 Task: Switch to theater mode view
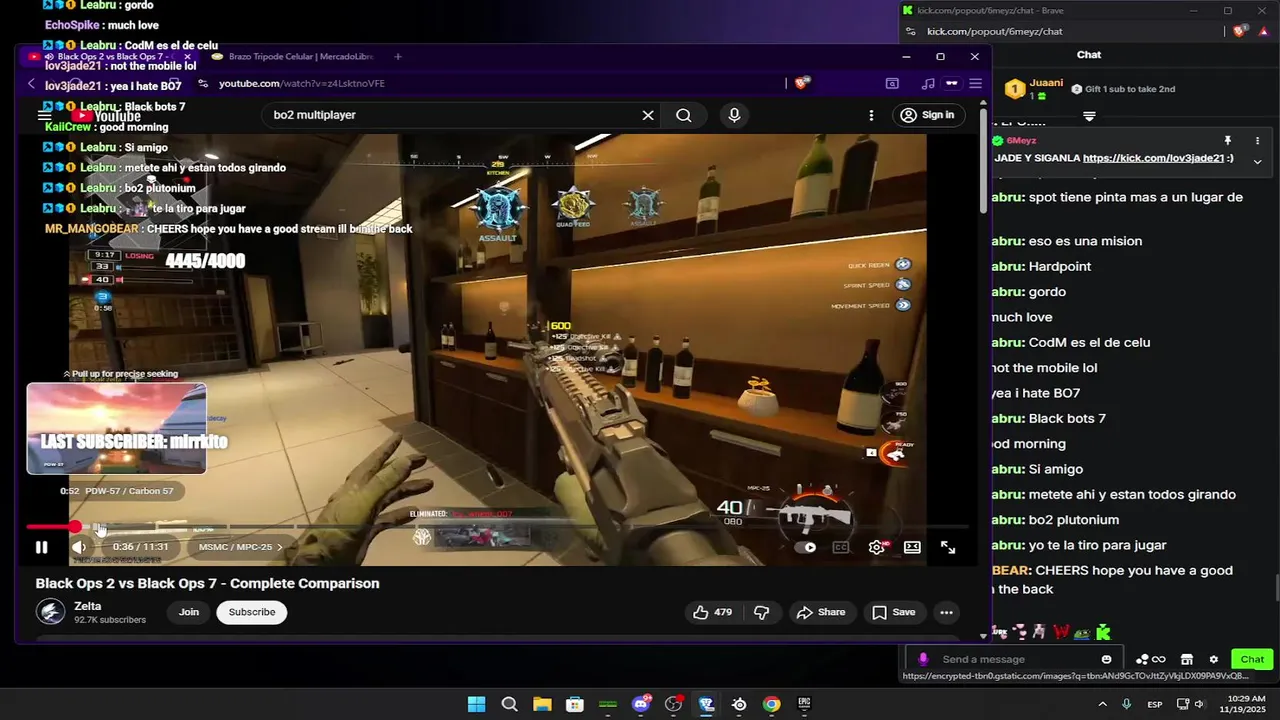[912, 547]
